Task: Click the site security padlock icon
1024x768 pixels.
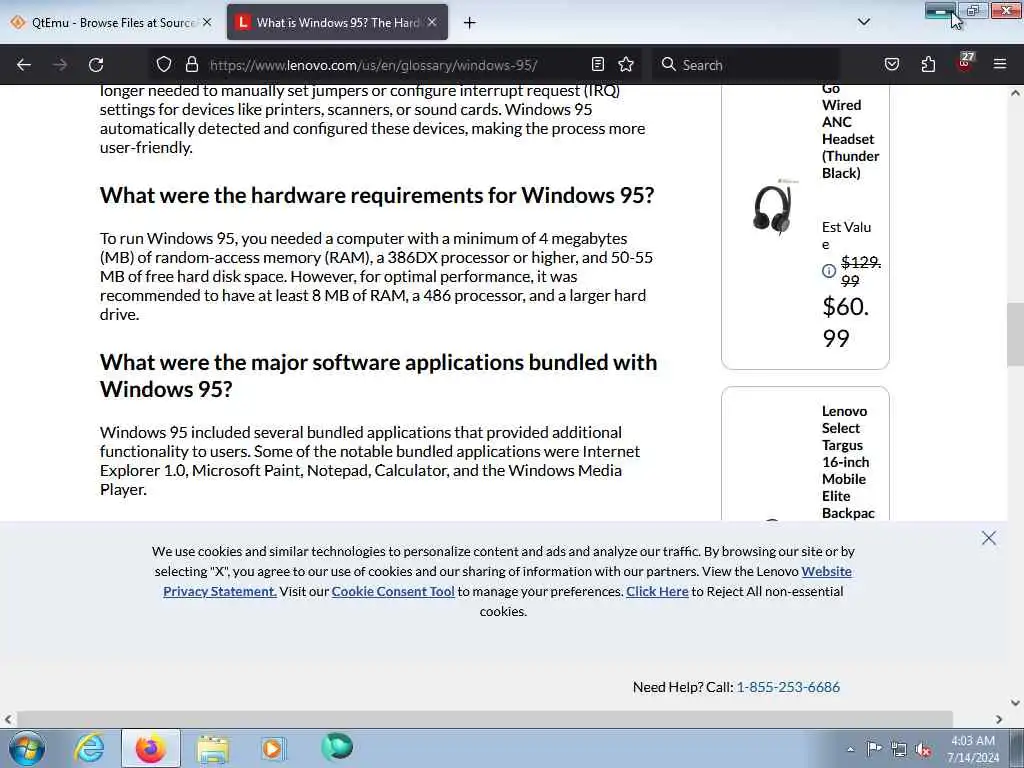Action: tap(191, 64)
